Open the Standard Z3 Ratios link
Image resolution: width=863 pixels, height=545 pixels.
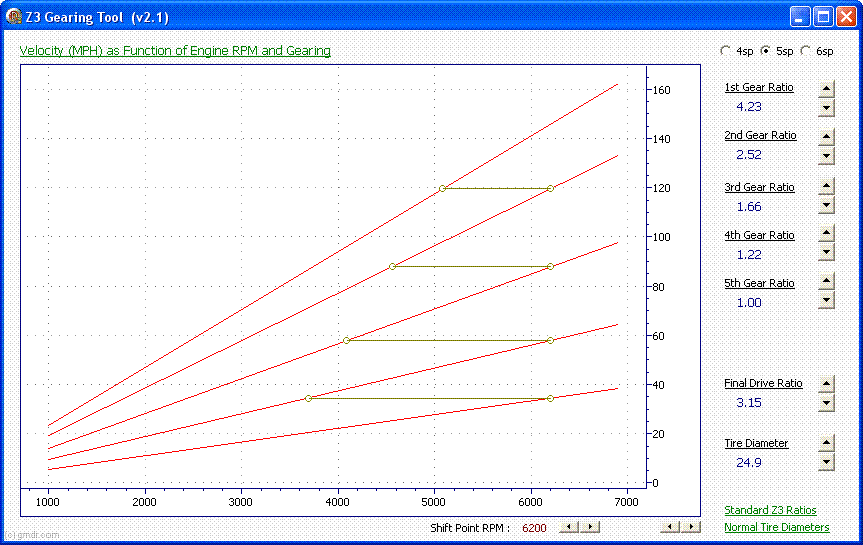pyautogui.click(x=770, y=510)
